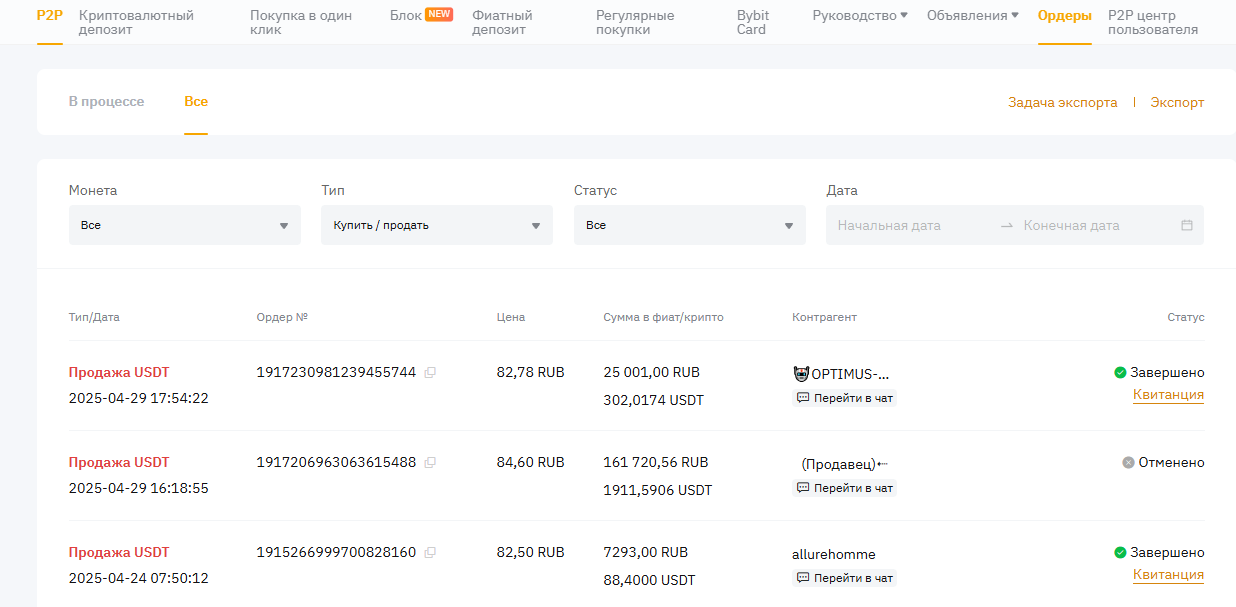Expand the Объявления menu
1236x607 pixels.
[972, 16]
